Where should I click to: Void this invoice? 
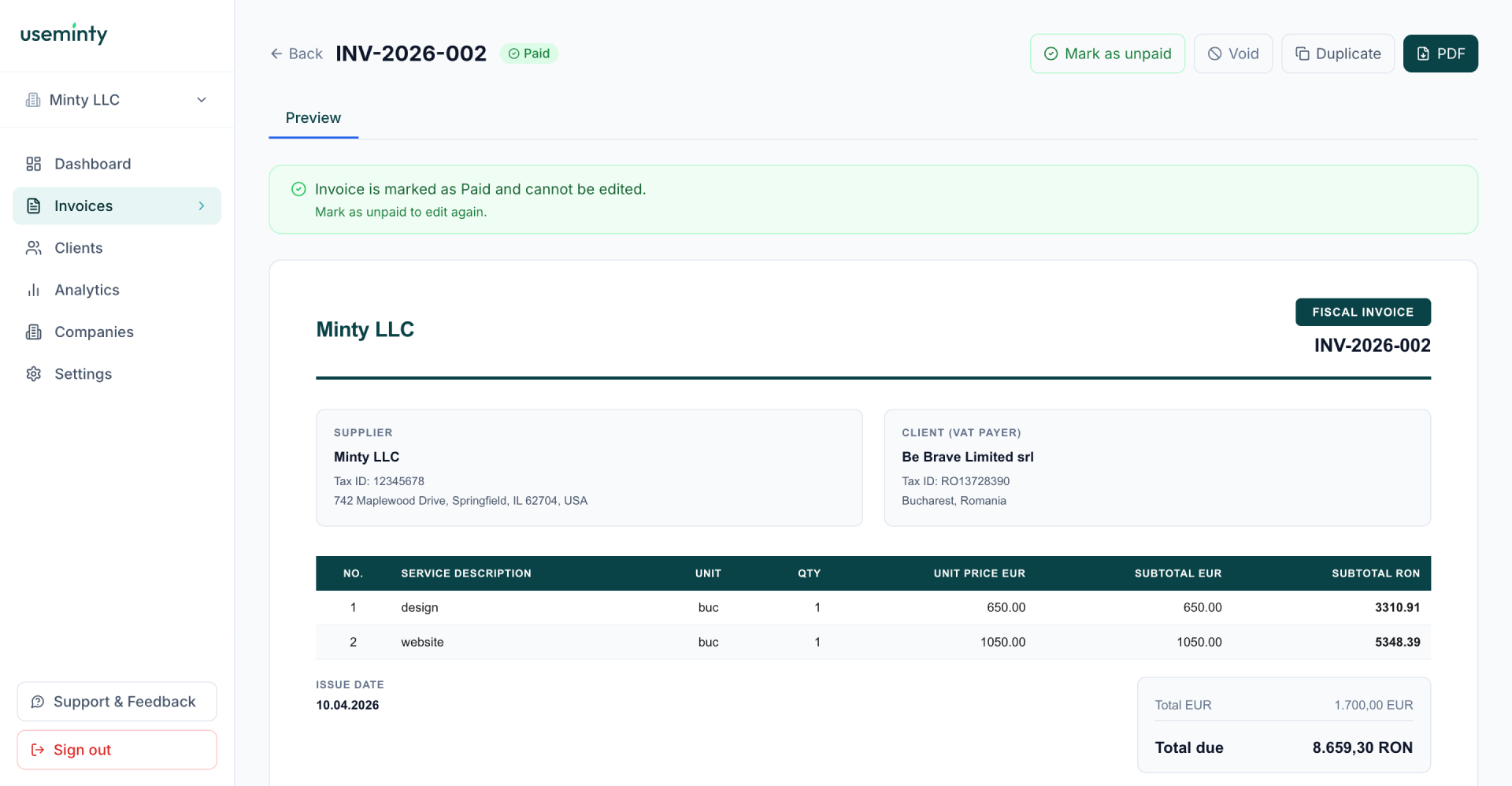coord(1232,54)
